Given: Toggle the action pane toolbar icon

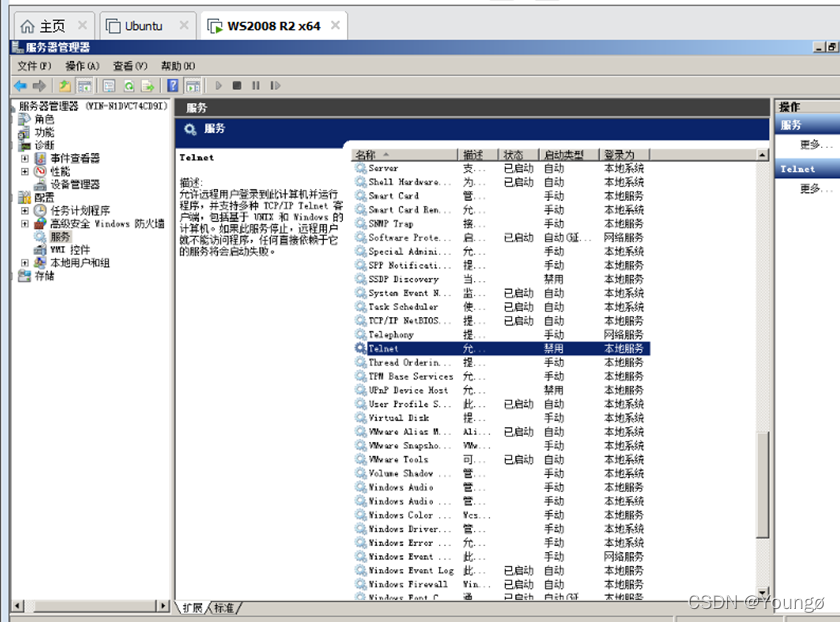Looking at the screenshot, I should [193, 86].
